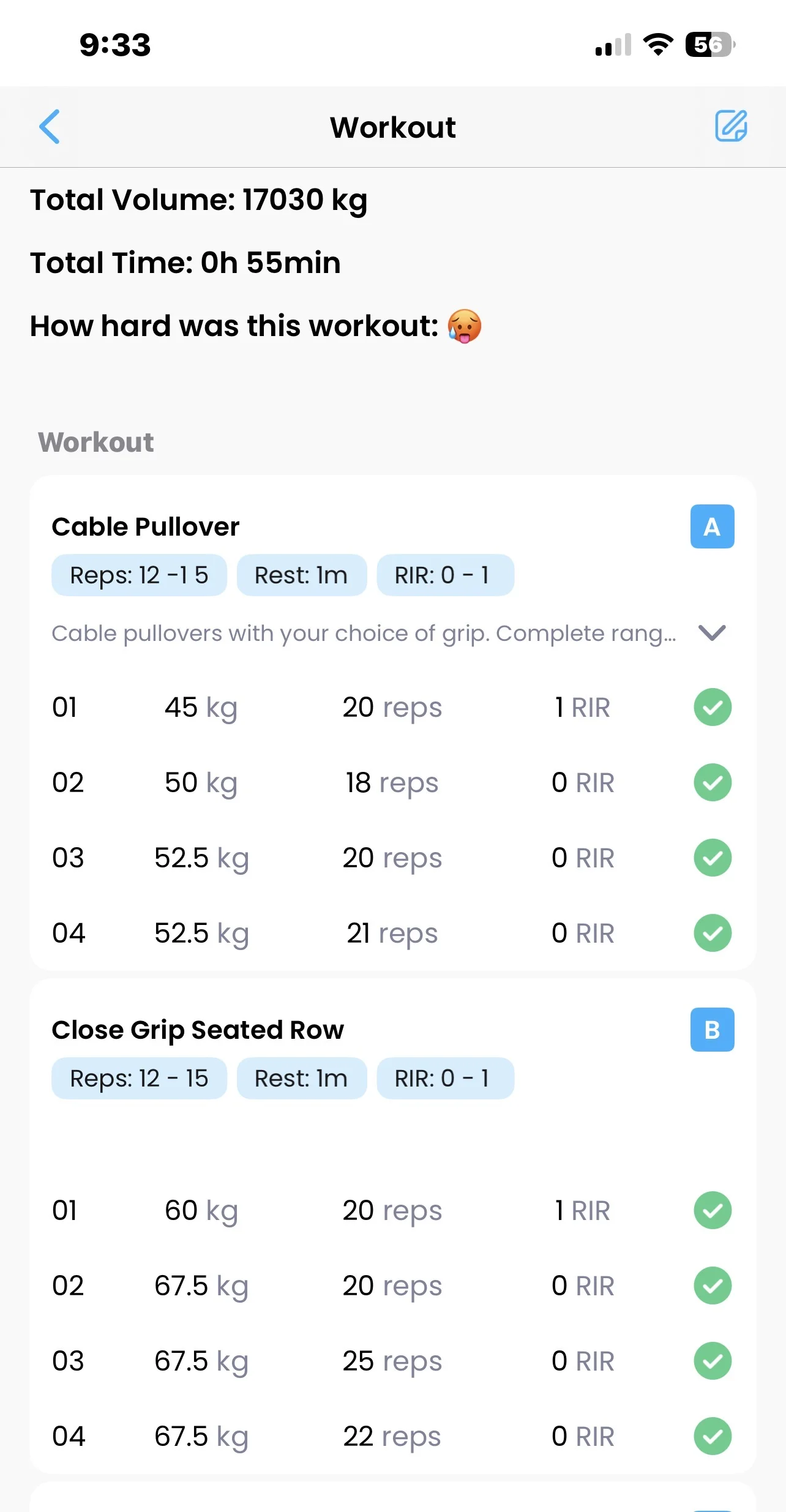The width and height of the screenshot is (786, 1512).
Task: Edit the 25 reps value in Seated Row
Action: click(392, 1361)
